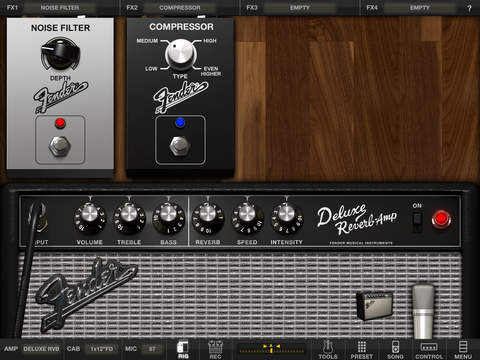Select the mini amp cabinet thumbnail

[x=374, y=305]
